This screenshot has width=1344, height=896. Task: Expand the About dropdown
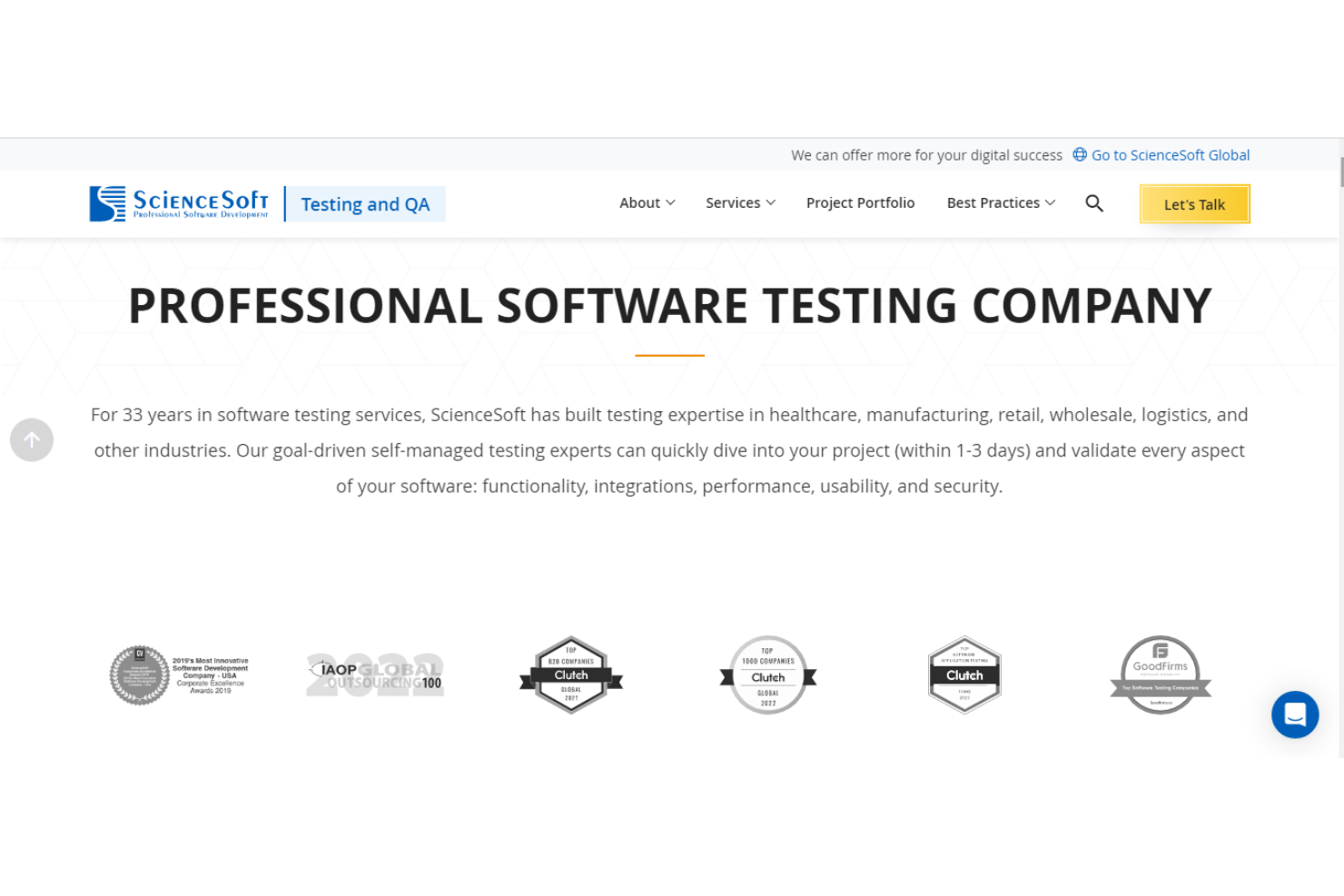(647, 202)
